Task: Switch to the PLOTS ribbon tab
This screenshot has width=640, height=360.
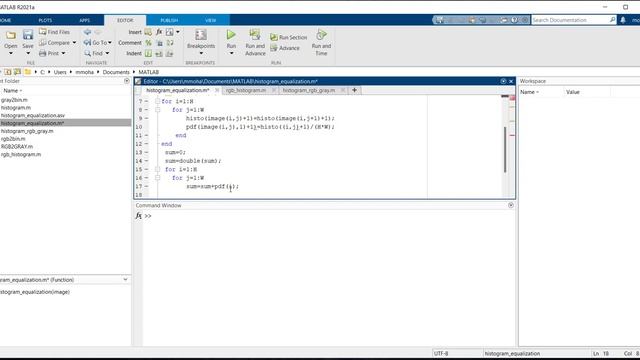Action: coord(45,20)
